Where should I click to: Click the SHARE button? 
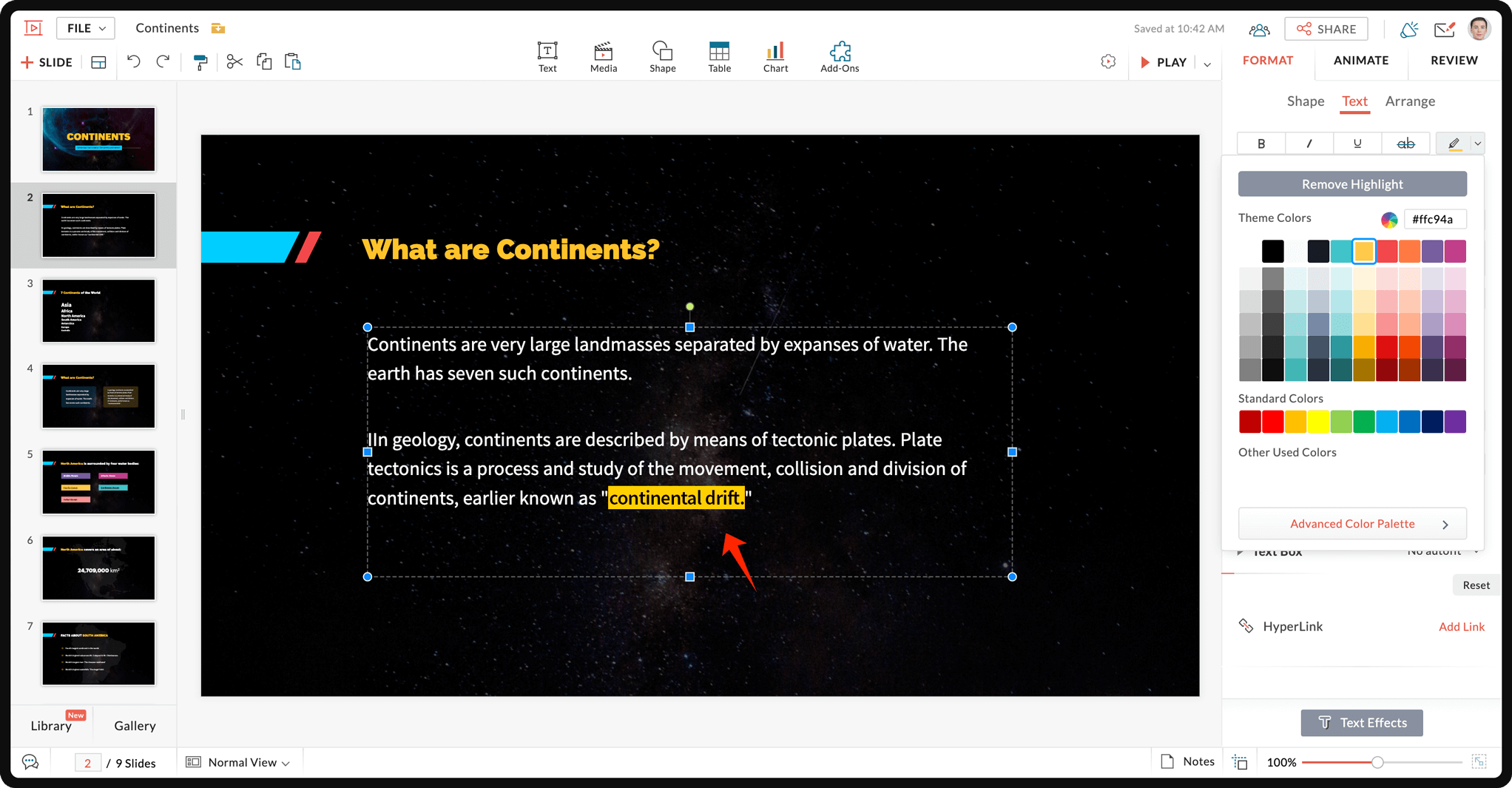point(1326,29)
